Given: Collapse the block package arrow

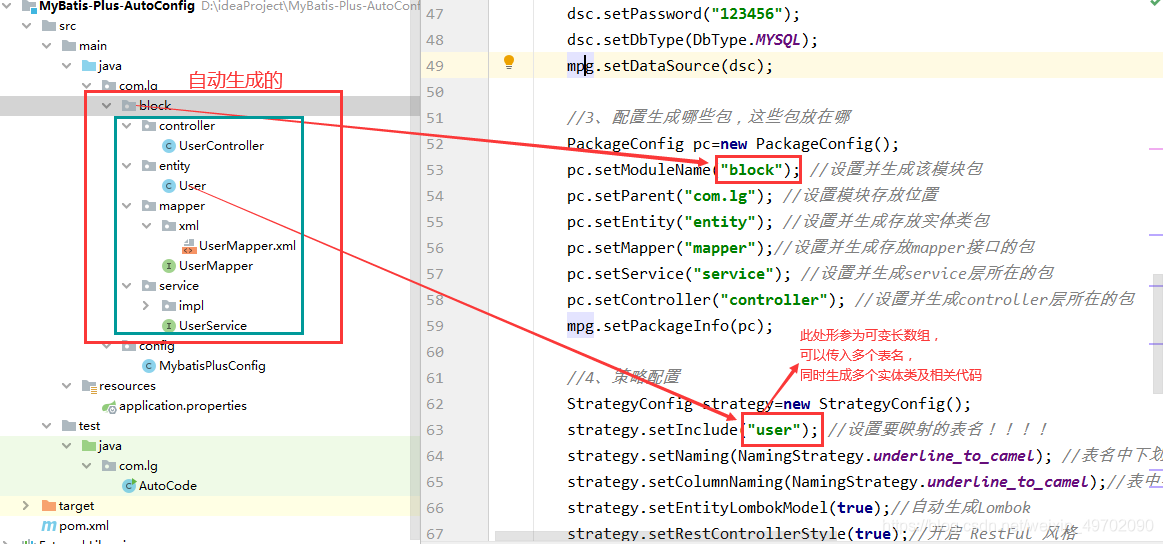Looking at the screenshot, I should [x=107, y=105].
